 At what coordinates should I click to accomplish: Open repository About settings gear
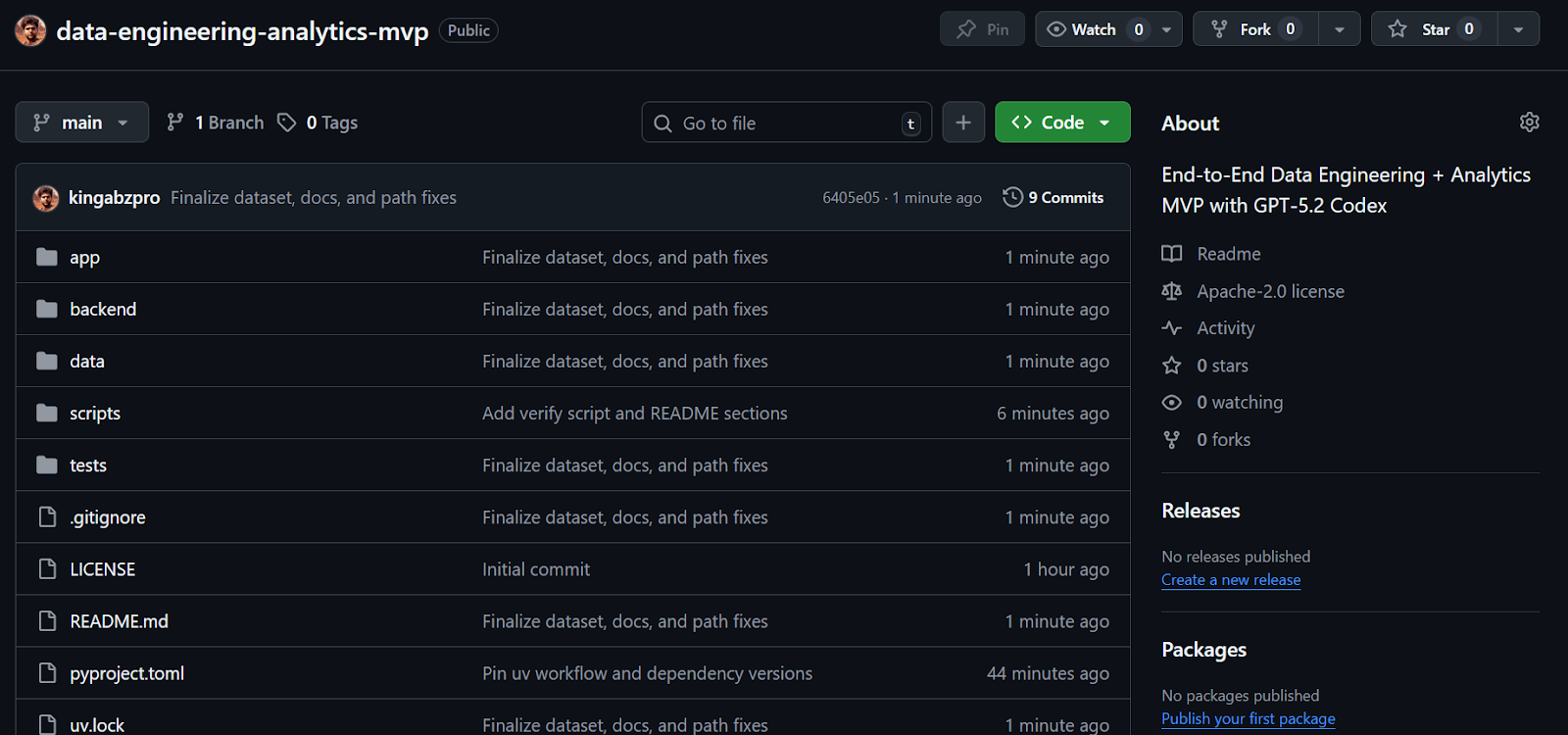tap(1529, 122)
